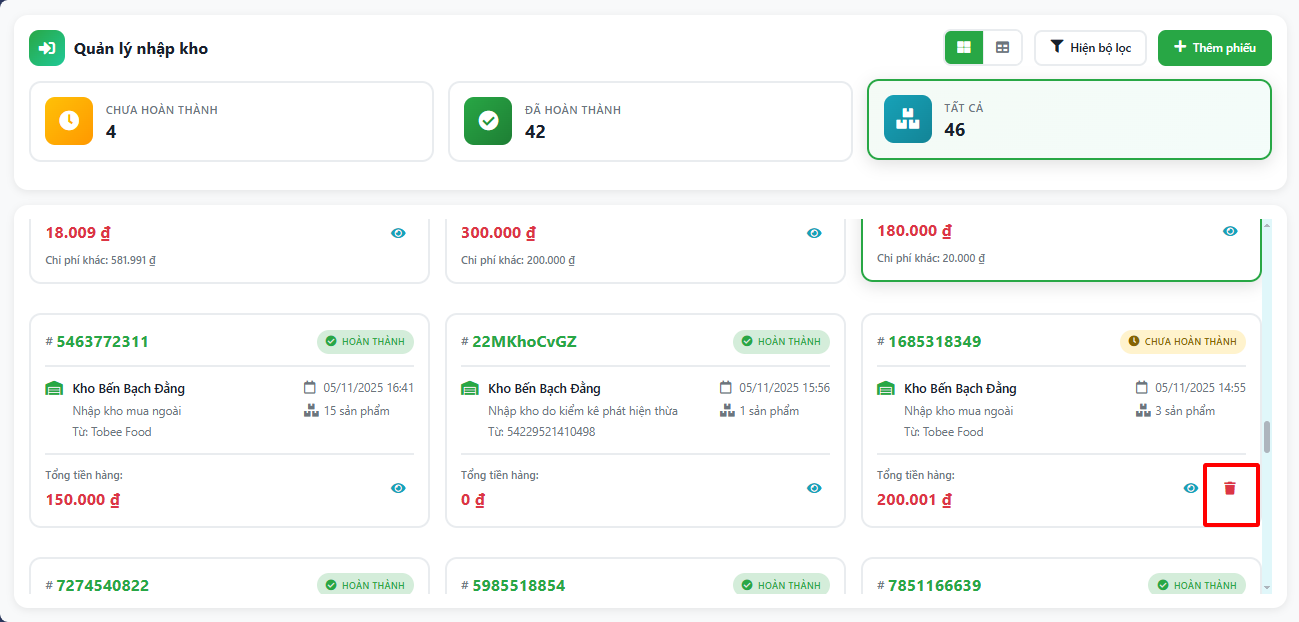Click the Quản lý nhập kho header icon
Image resolution: width=1299 pixels, height=622 pixels.
coord(46,48)
